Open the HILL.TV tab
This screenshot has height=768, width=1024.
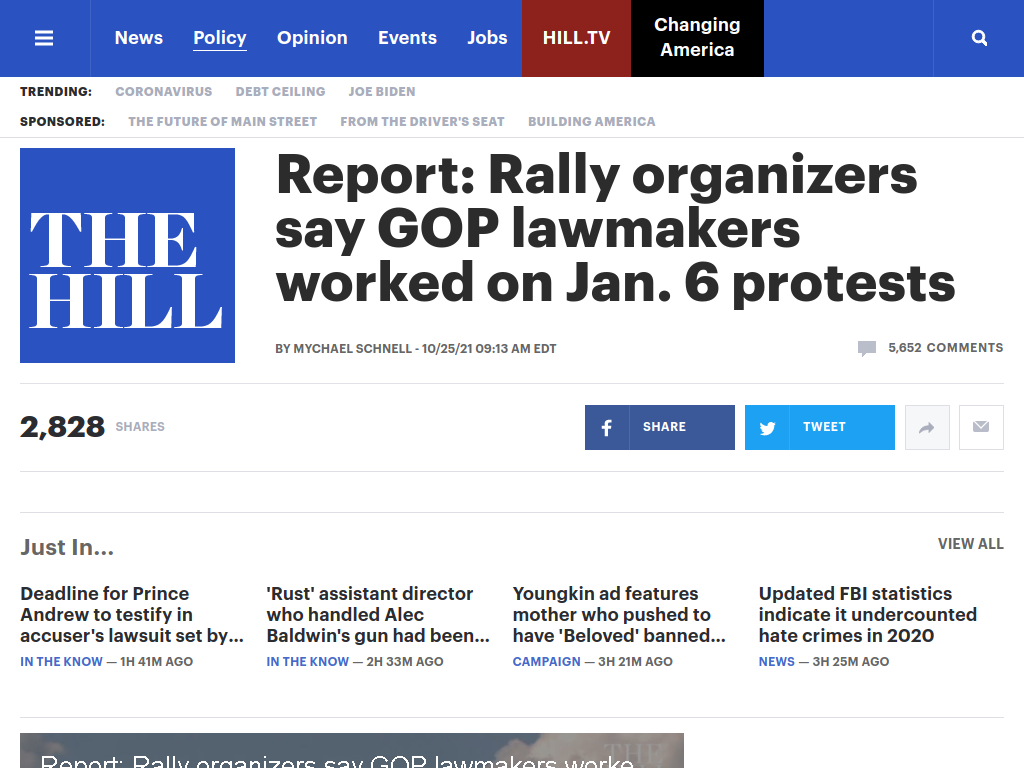(576, 38)
